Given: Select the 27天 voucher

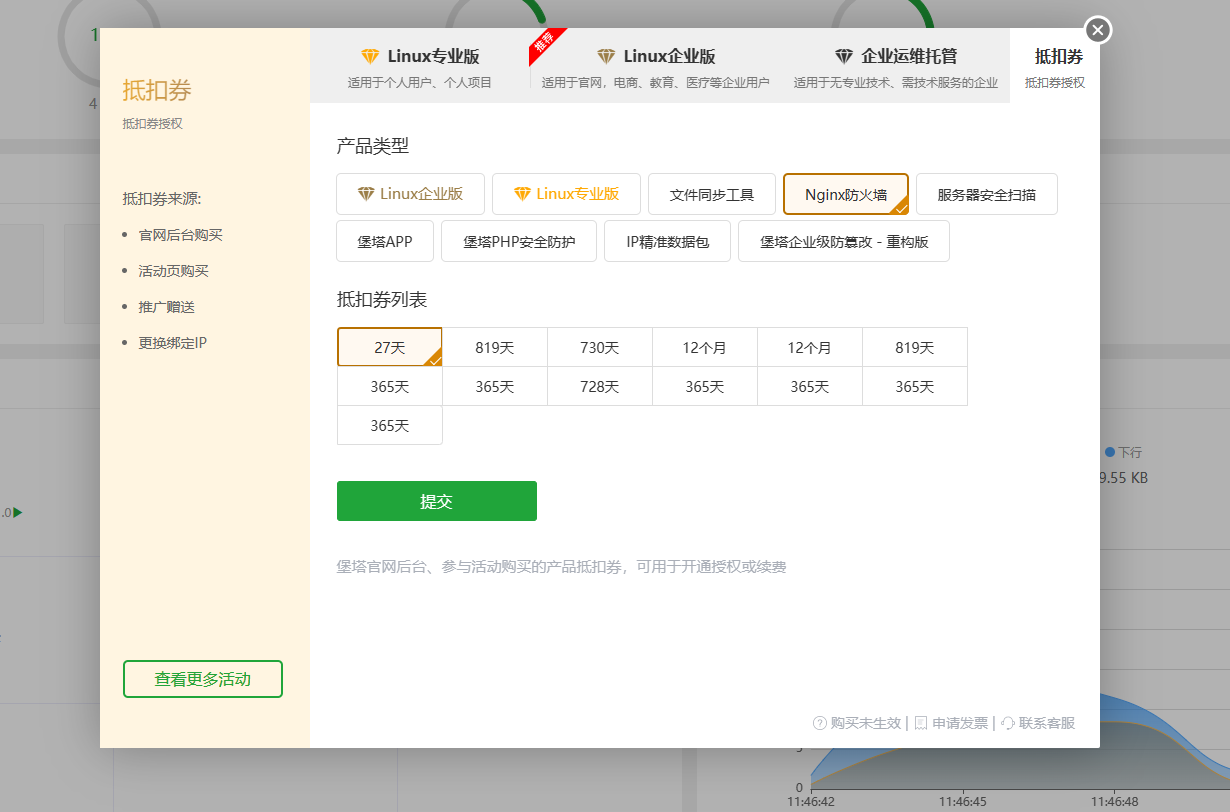Looking at the screenshot, I should (390, 347).
